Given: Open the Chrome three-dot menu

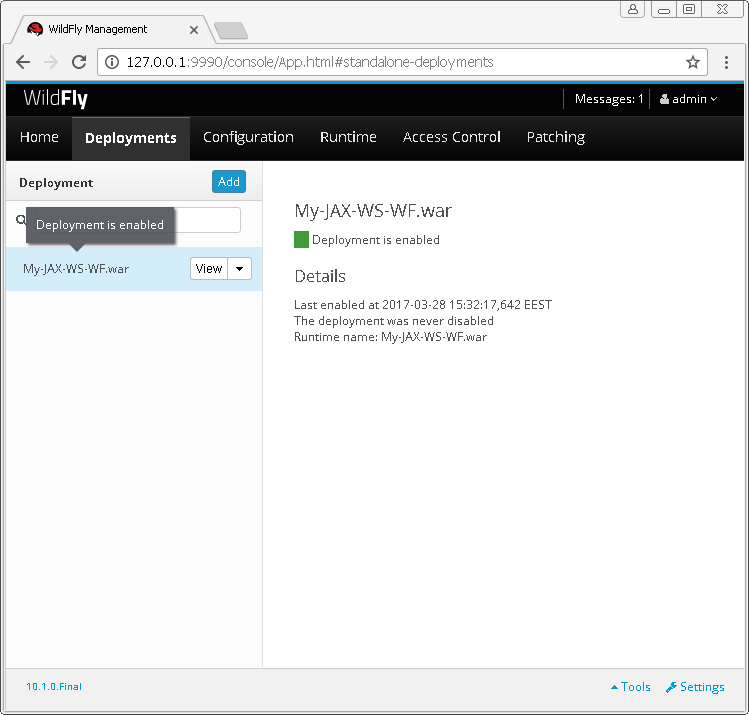Looking at the screenshot, I should pos(726,62).
